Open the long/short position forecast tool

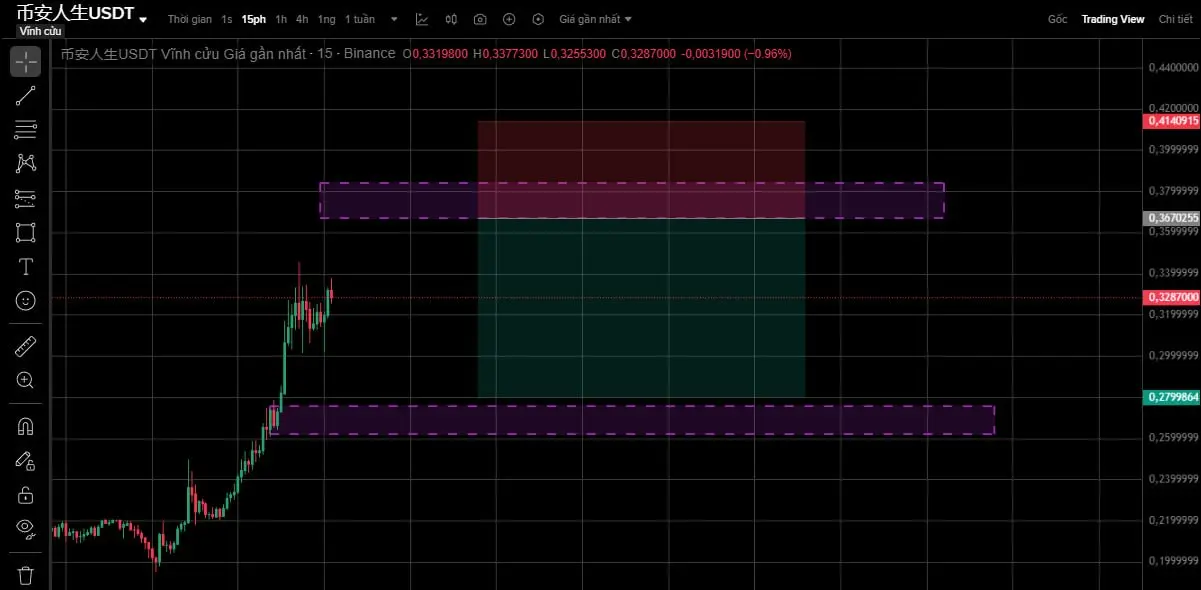(x=26, y=198)
